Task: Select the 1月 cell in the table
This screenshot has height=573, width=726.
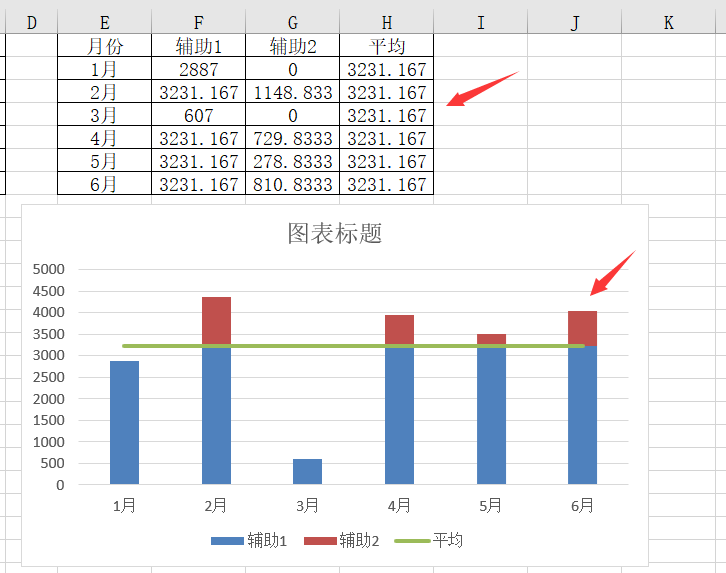Action: pos(105,69)
